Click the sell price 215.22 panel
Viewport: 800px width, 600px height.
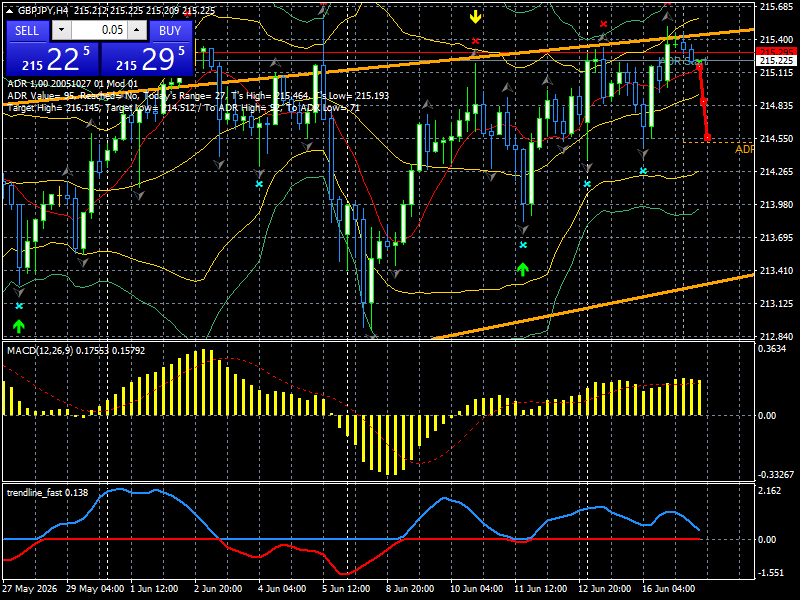pos(53,59)
